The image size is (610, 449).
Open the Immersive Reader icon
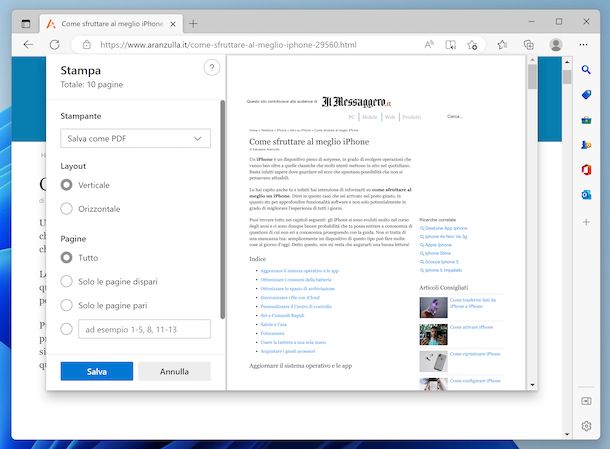pyautogui.click(x=450, y=45)
